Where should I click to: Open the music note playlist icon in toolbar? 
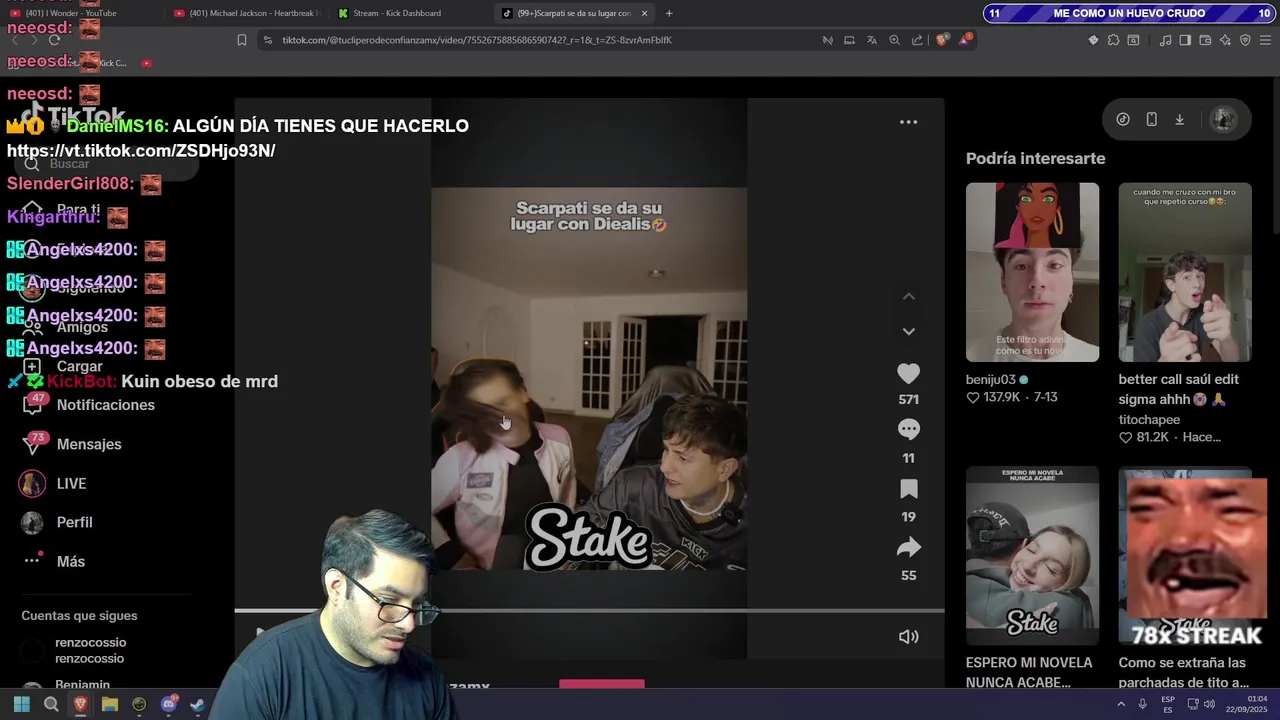pos(1165,40)
